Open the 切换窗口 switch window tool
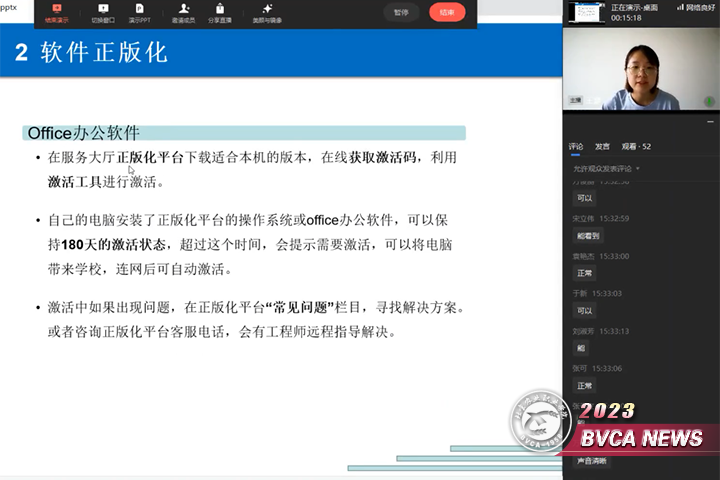This screenshot has height=480, width=720. click(102, 12)
